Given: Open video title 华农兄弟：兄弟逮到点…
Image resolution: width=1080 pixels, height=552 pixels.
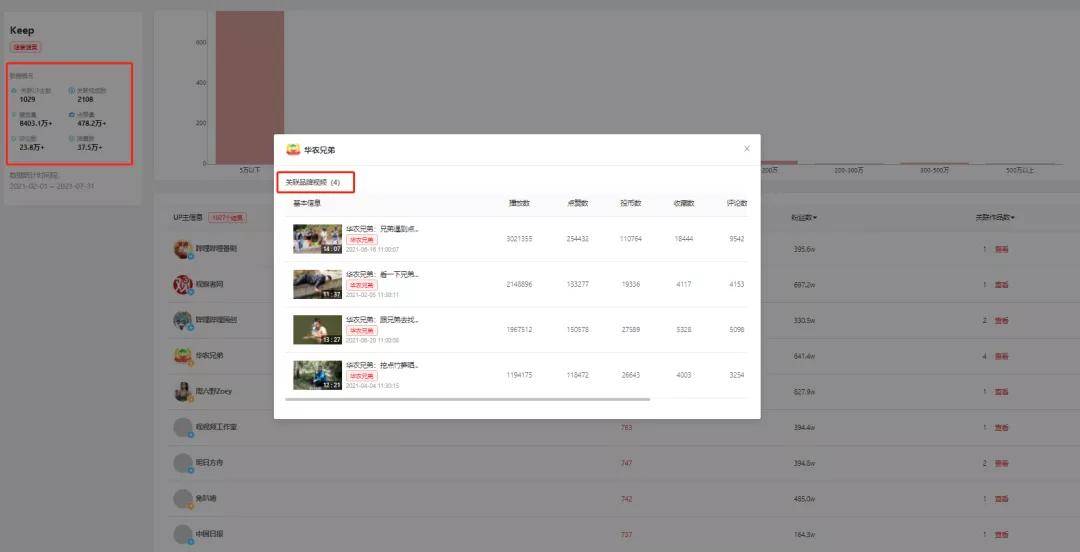Looking at the screenshot, I should (x=382, y=229).
